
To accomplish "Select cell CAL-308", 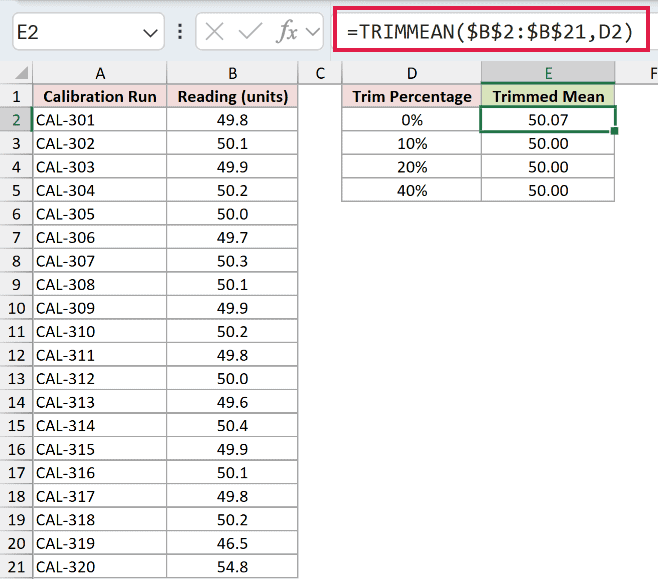I will 100,284.
